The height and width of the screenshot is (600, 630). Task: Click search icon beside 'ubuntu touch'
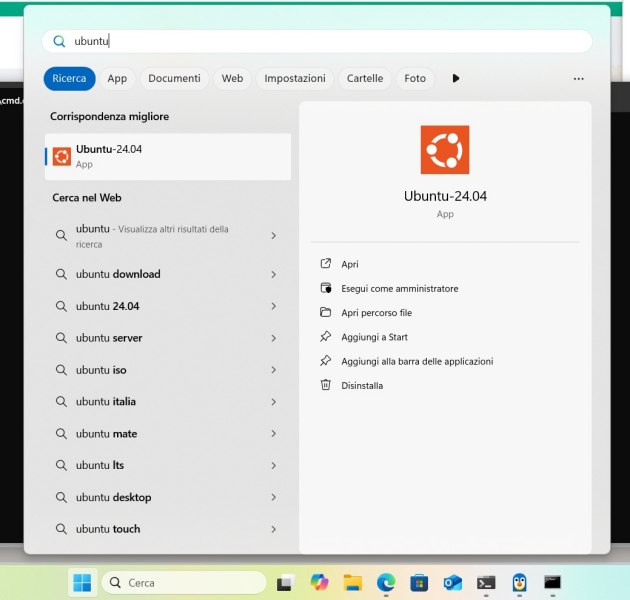pyautogui.click(x=61, y=529)
